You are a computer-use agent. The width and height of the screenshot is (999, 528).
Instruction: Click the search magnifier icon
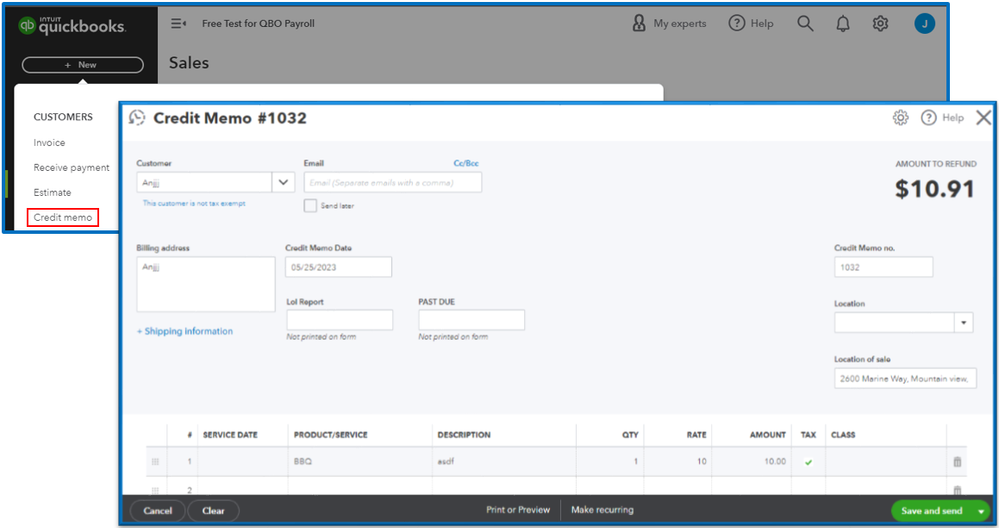tap(805, 24)
